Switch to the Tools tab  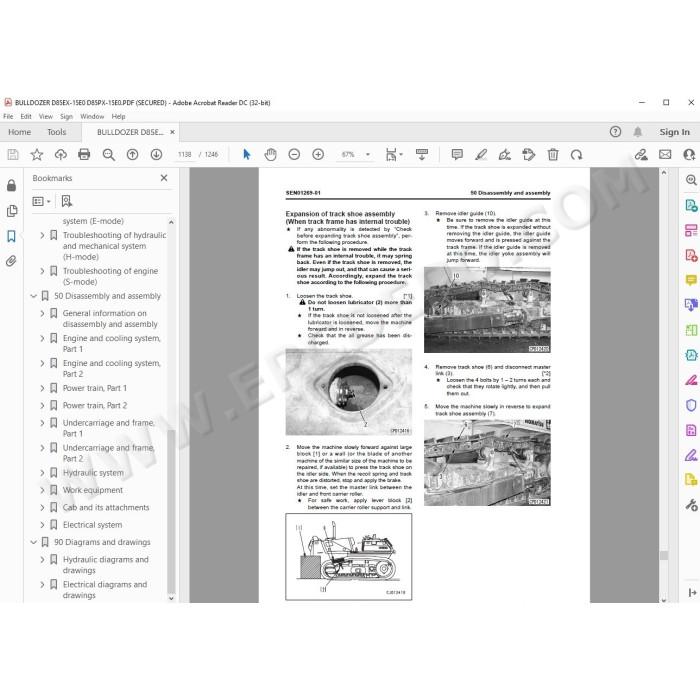(x=57, y=132)
